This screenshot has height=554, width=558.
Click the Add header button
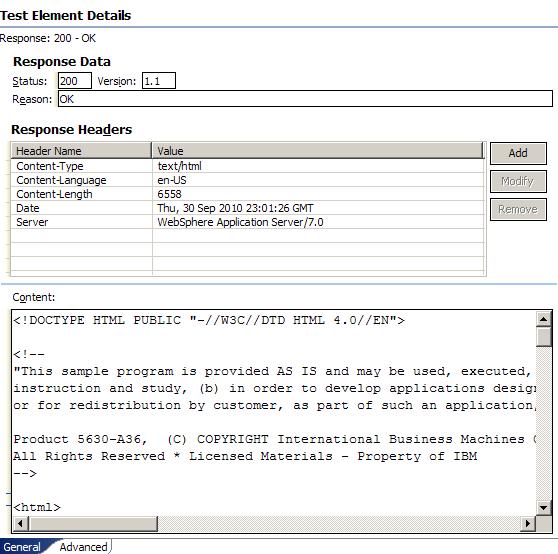(518, 153)
